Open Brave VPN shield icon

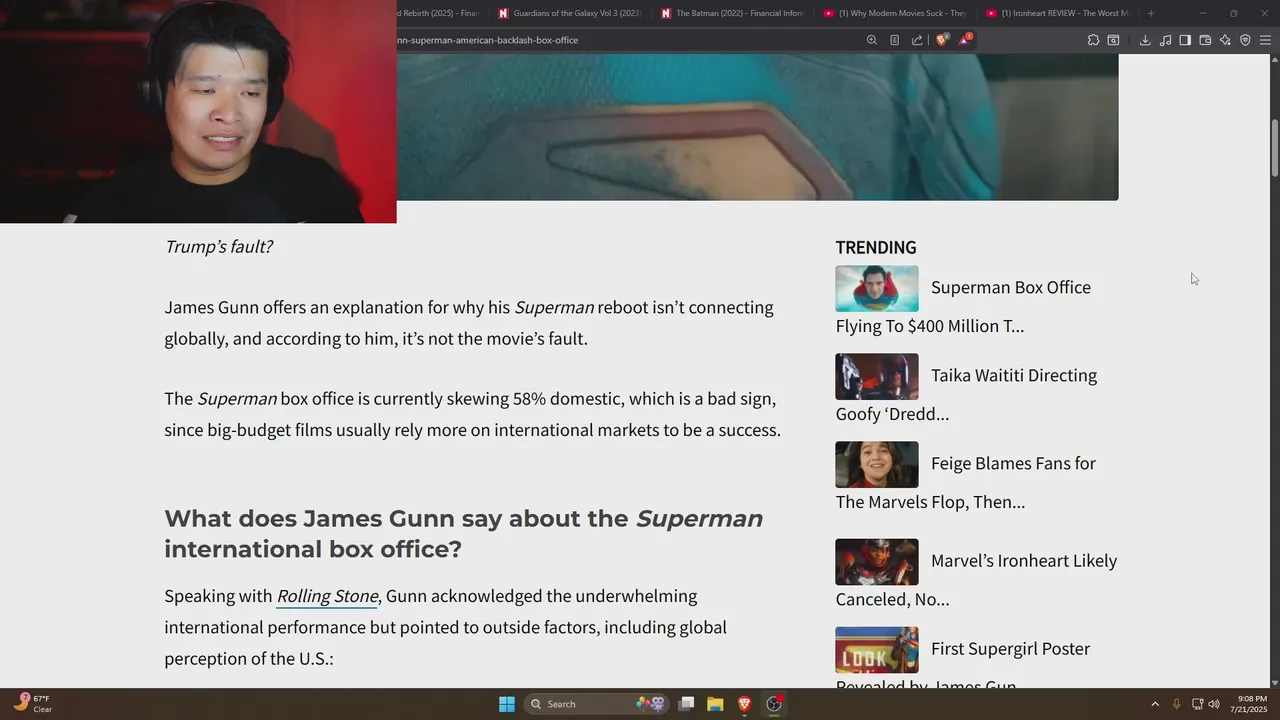coord(1245,40)
